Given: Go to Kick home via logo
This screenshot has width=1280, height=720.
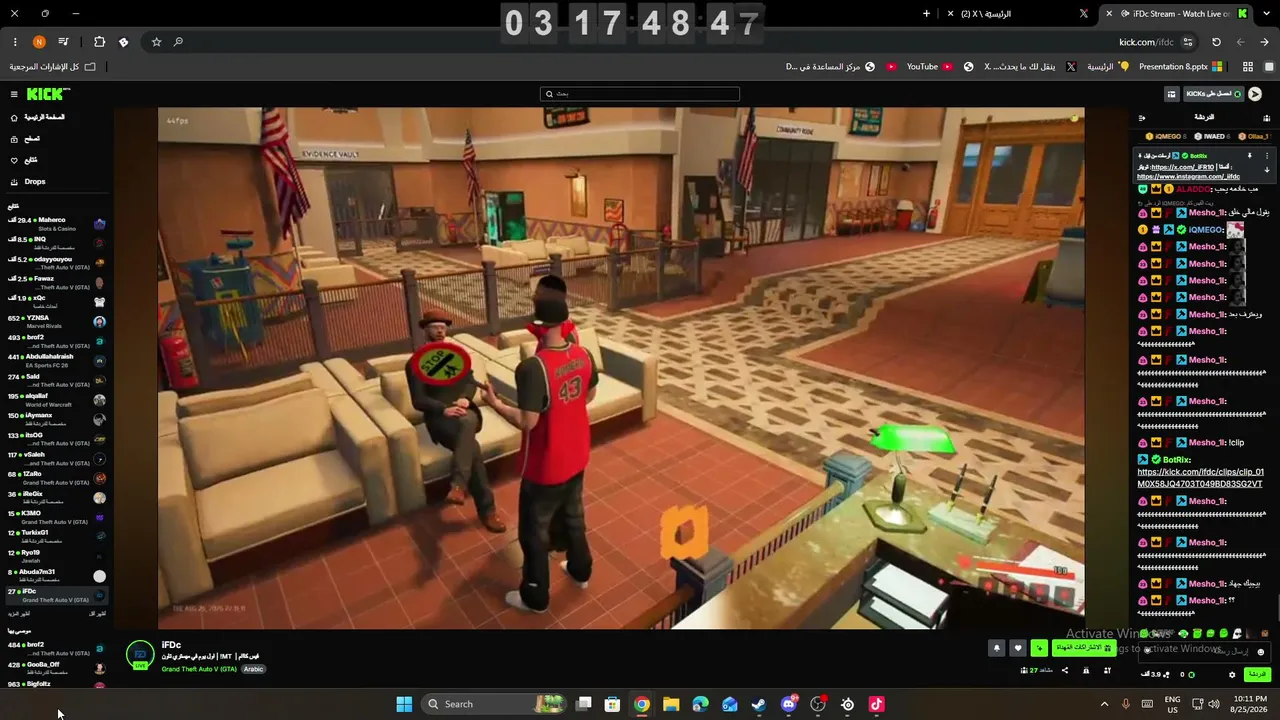Looking at the screenshot, I should (x=47, y=94).
